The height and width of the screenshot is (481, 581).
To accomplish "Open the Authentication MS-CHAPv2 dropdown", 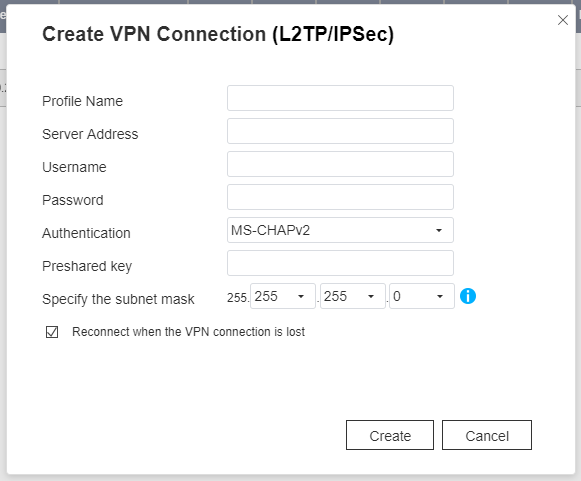I will click(x=340, y=230).
